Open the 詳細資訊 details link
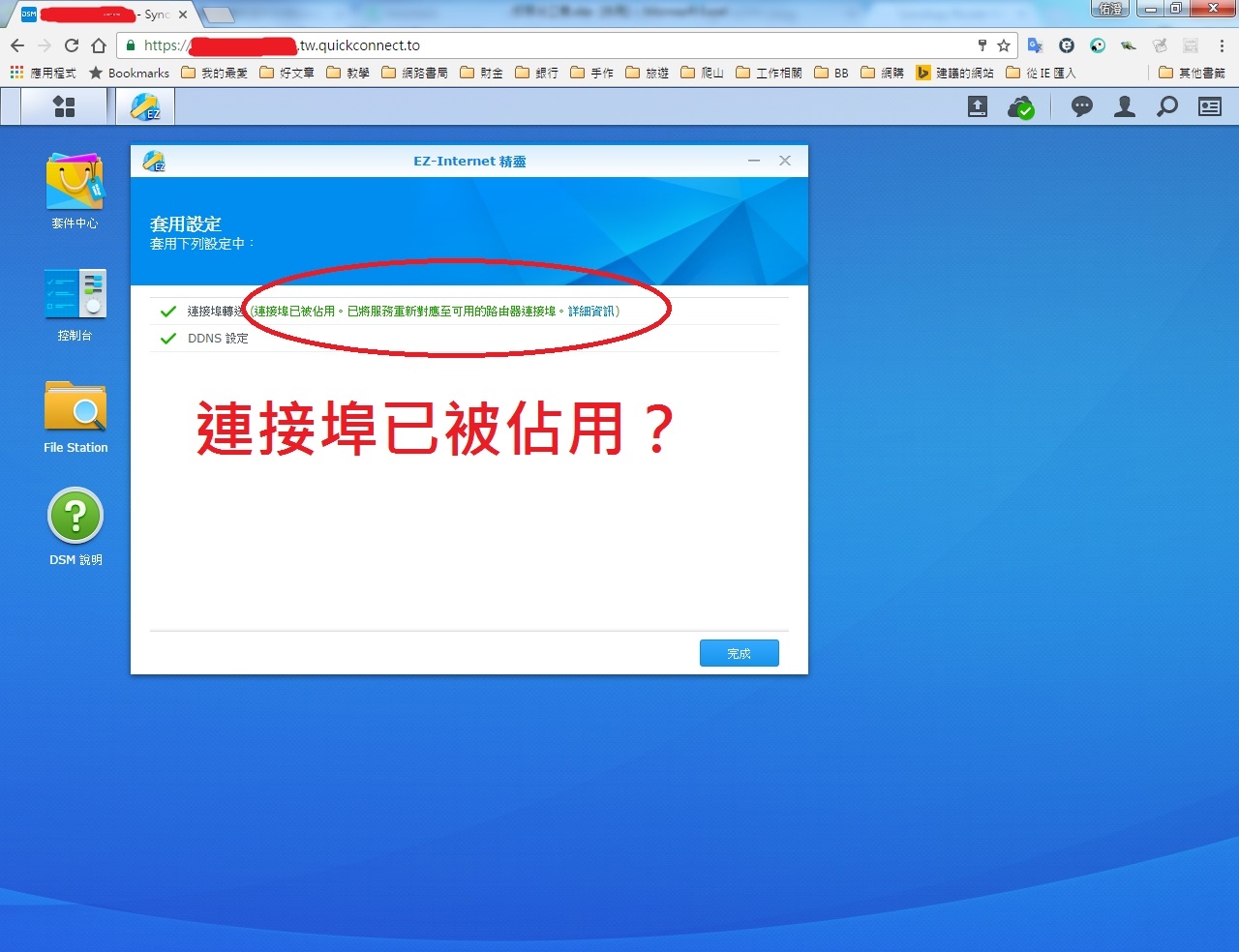Image resolution: width=1239 pixels, height=952 pixels. point(590,312)
